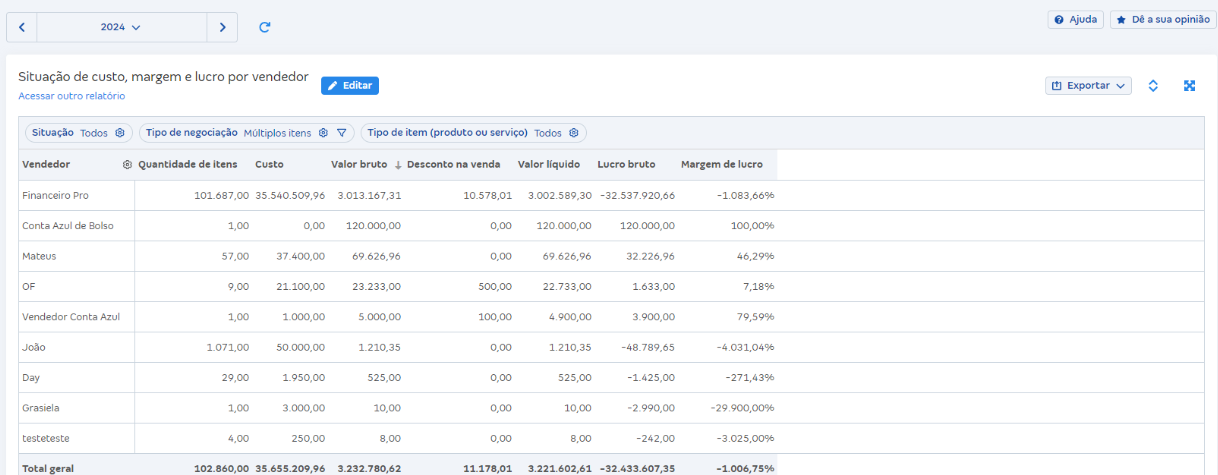Follow the Acessar outro relatório link
This screenshot has height=475, width=1218.
click(x=72, y=96)
